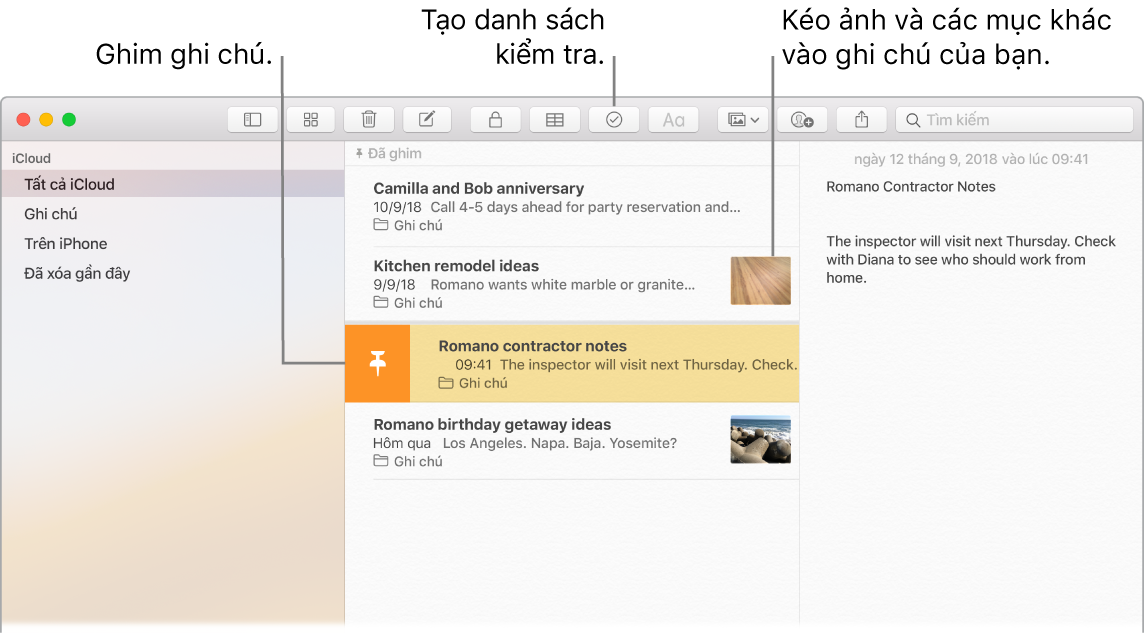This screenshot has height=633, width=1144.
Task: Switch to attachments grid view
Action: [x=311, y=120]
